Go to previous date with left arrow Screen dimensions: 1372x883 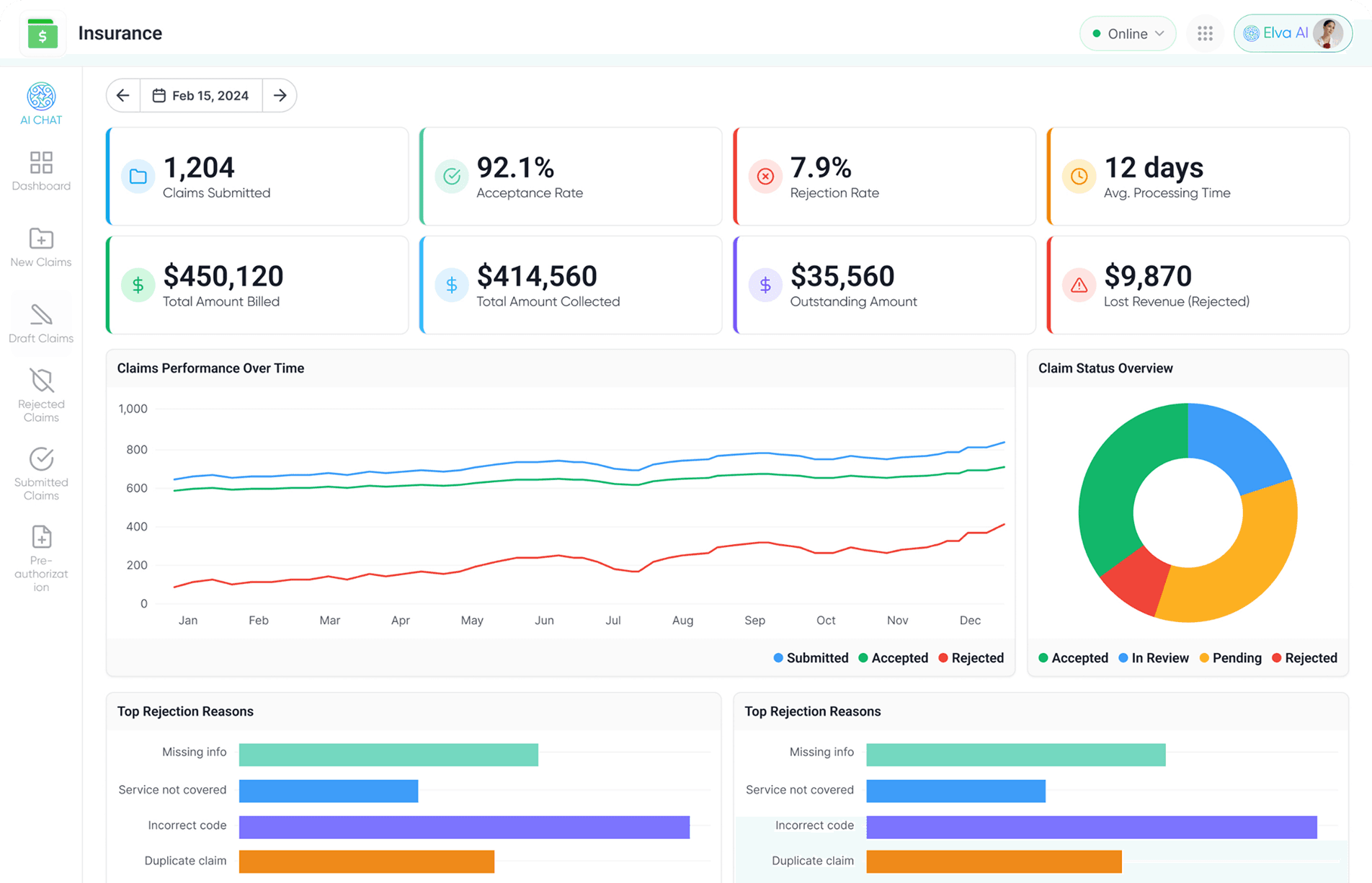123,96
